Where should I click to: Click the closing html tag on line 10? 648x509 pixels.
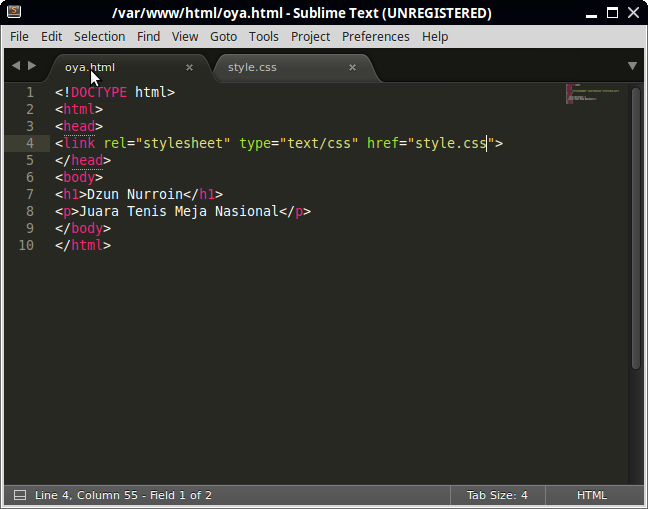(x=83, y=245)
